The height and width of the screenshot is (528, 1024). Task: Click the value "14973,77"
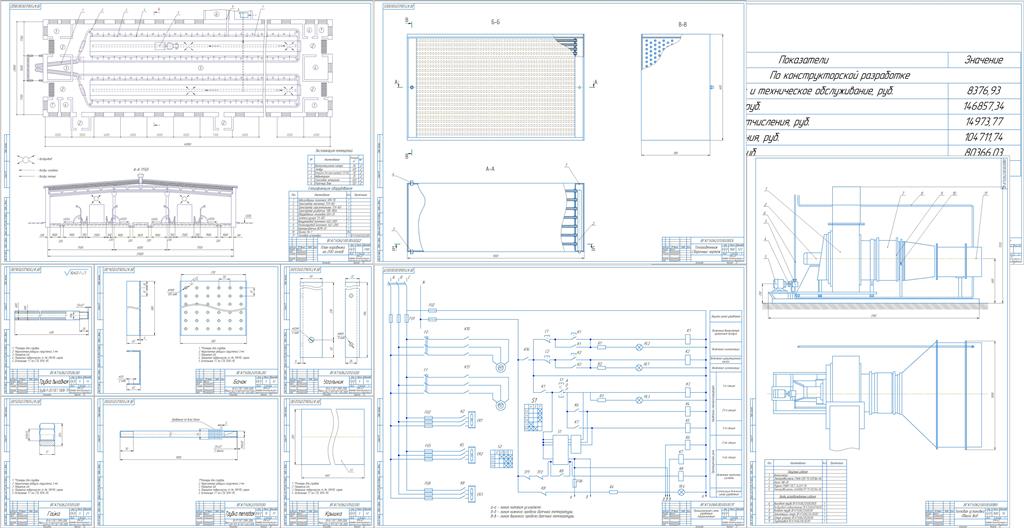[x=983, y=122]
